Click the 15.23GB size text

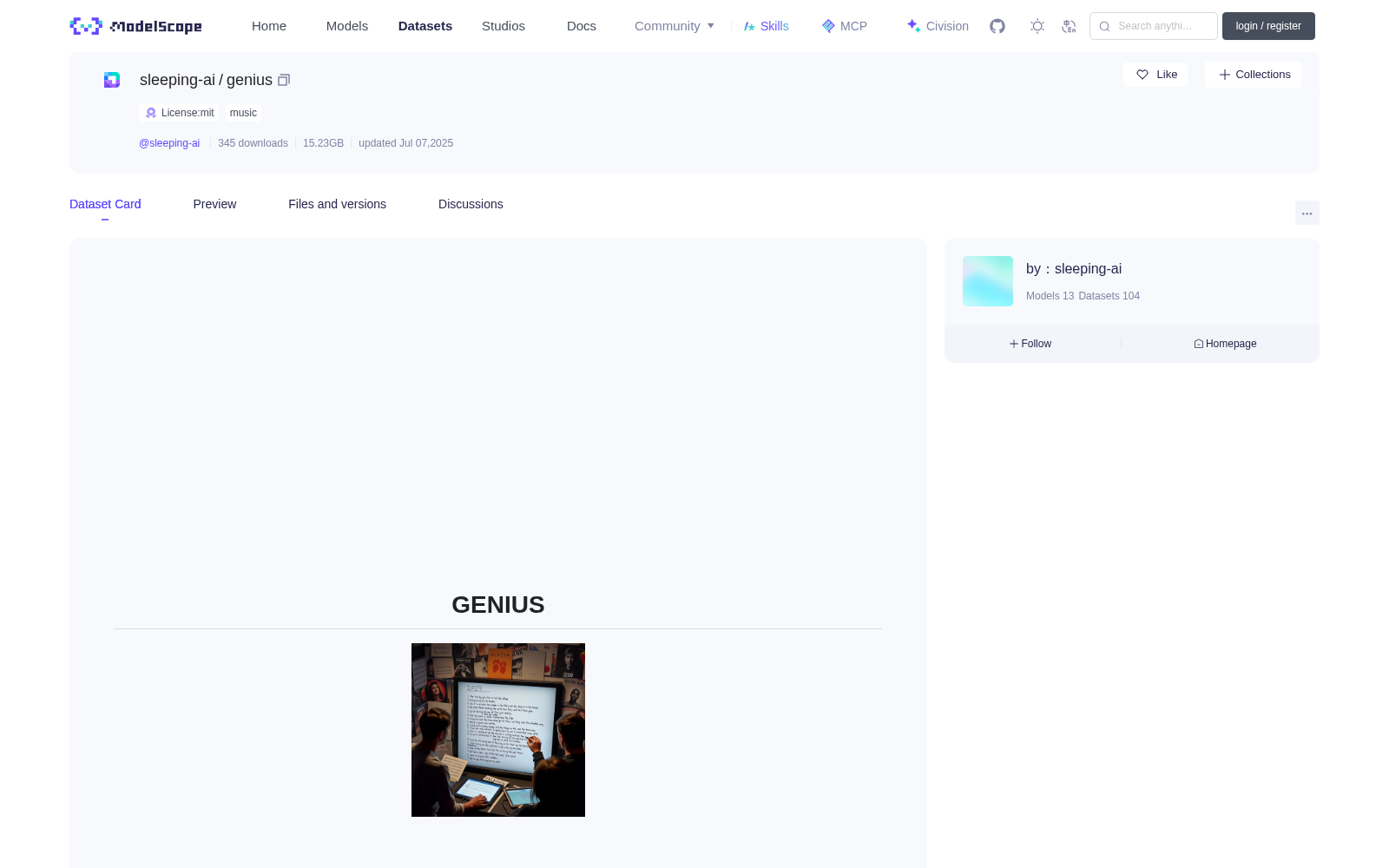pos(323,143)
